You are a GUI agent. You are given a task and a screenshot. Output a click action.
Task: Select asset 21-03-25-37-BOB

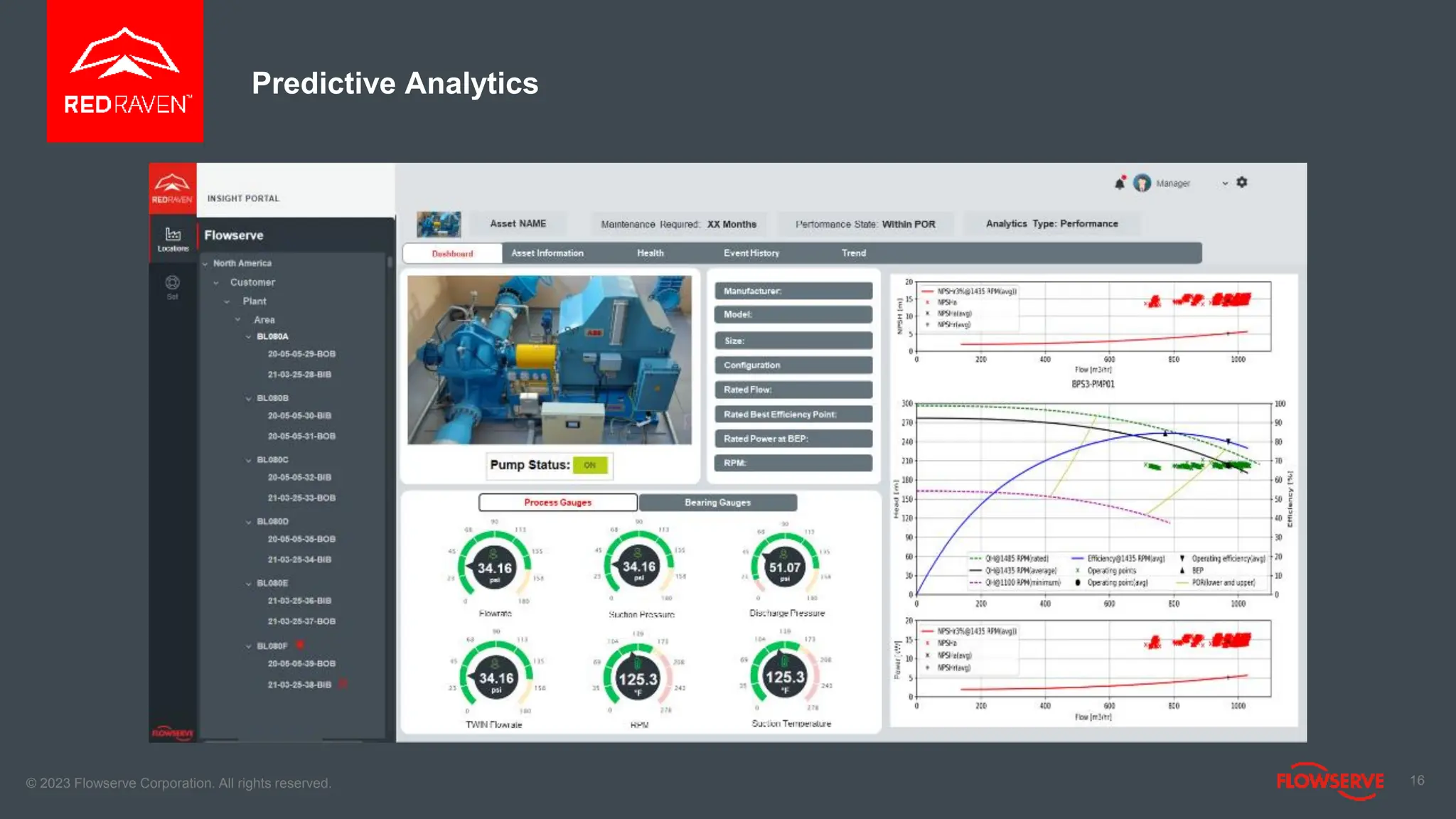[301, 622]
